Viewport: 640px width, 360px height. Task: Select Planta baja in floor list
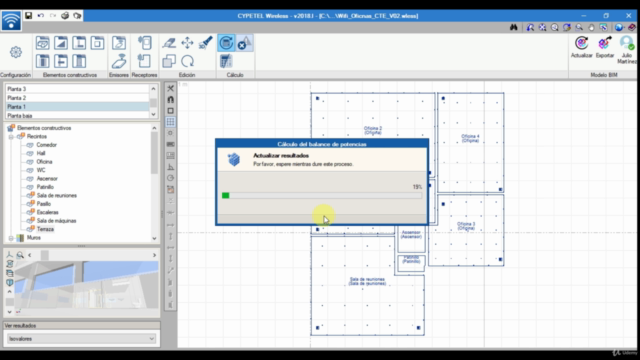click(77, 116)
